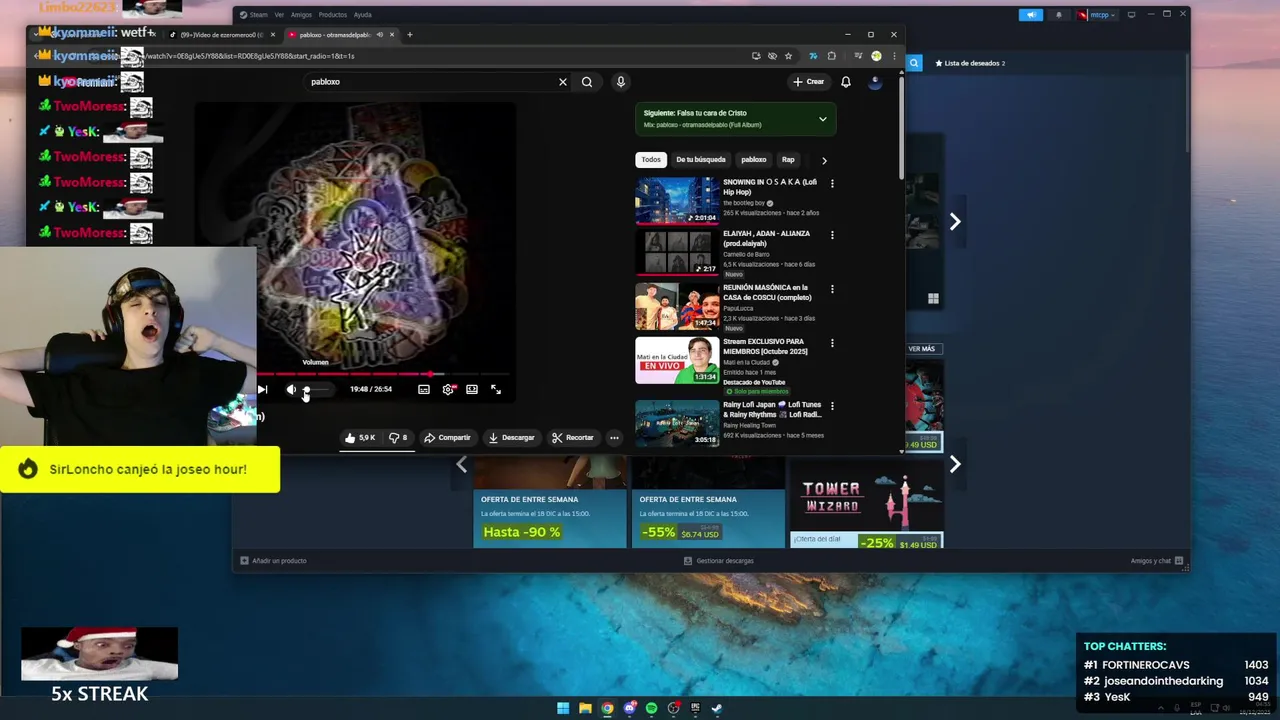Click the Recortar clip button

pos(573,437)
